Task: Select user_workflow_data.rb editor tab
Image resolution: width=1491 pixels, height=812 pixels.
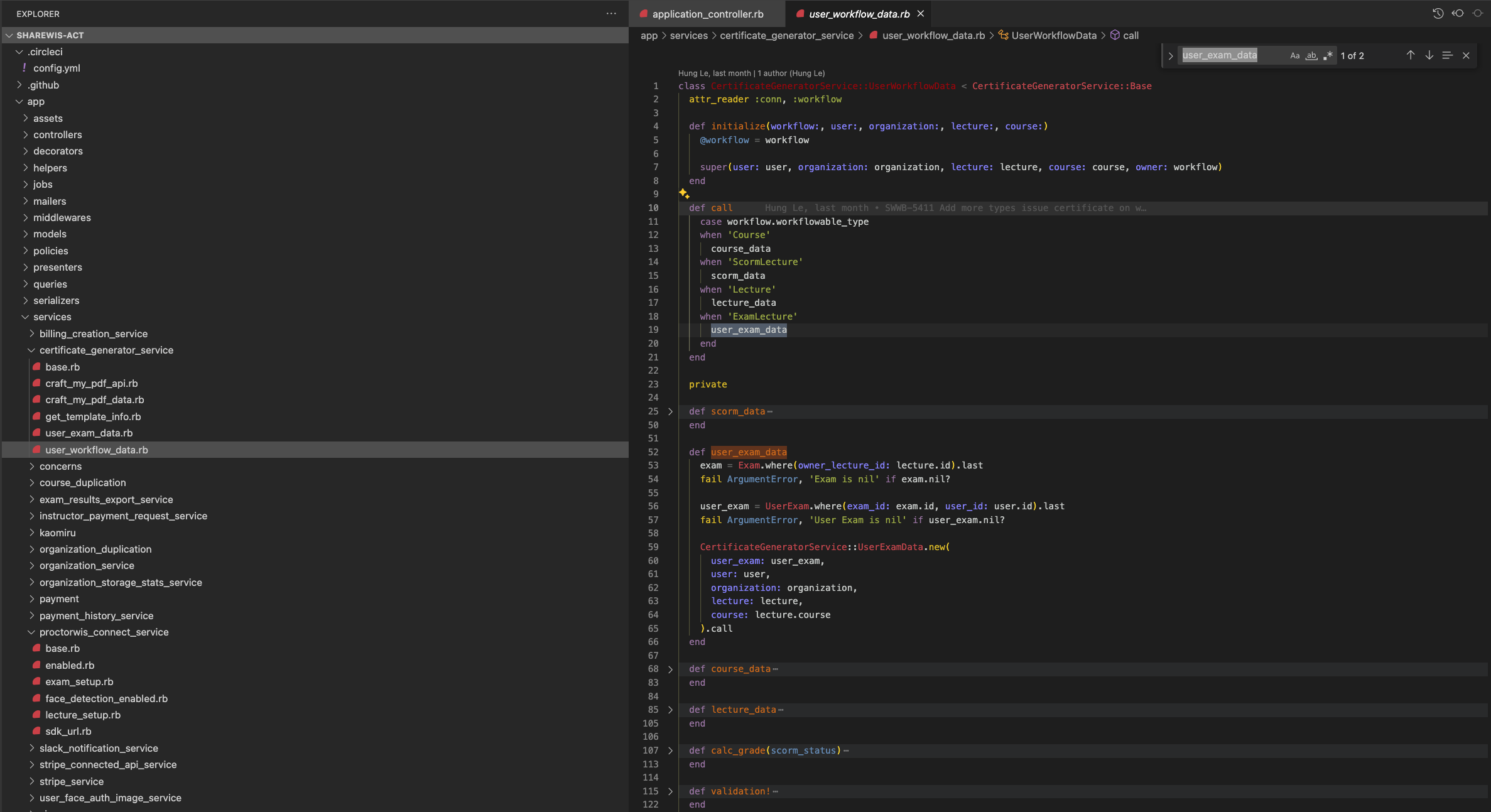Action: click(859, 14)
